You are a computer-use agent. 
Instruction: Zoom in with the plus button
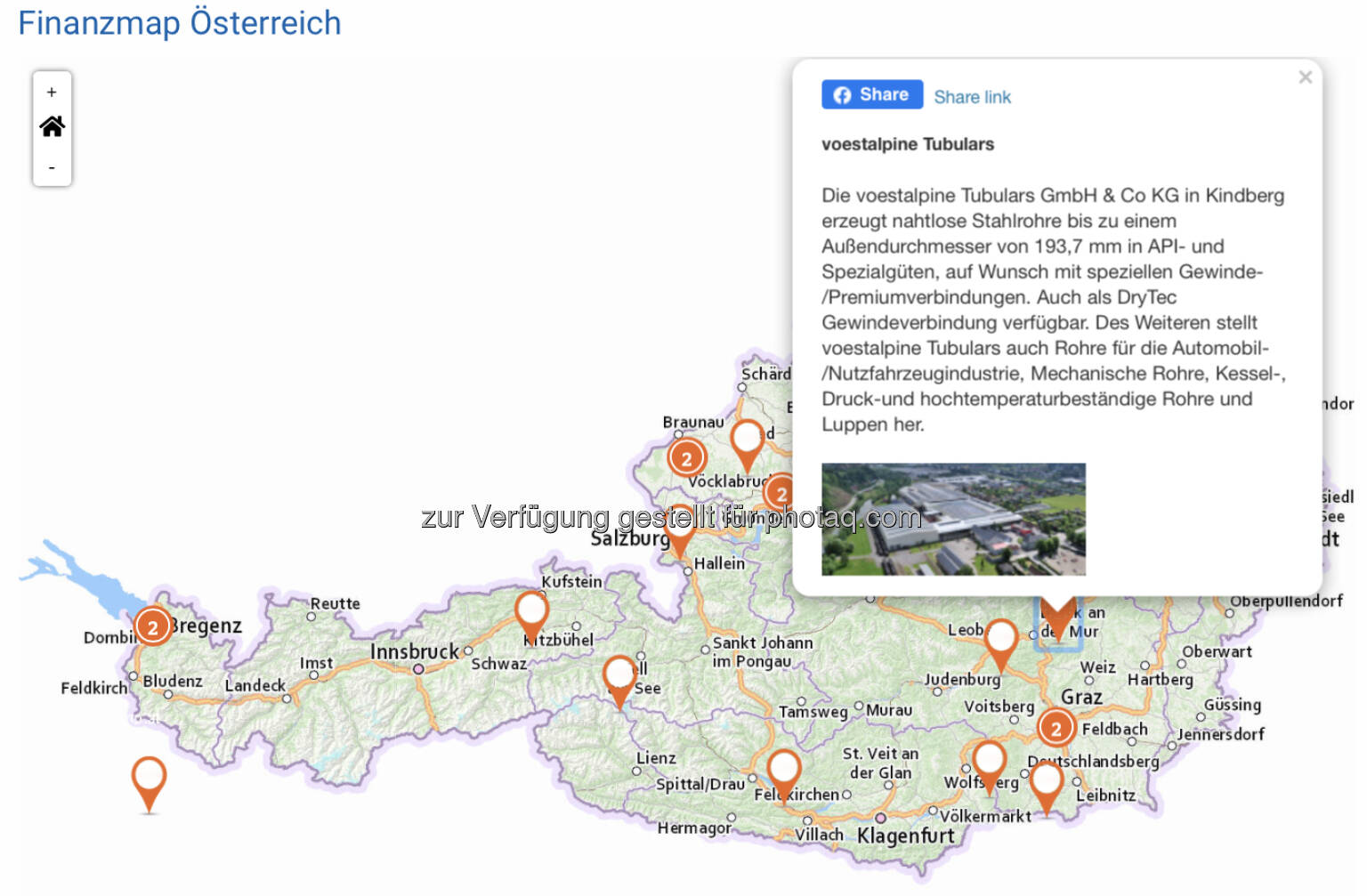[x=52, y=93]
